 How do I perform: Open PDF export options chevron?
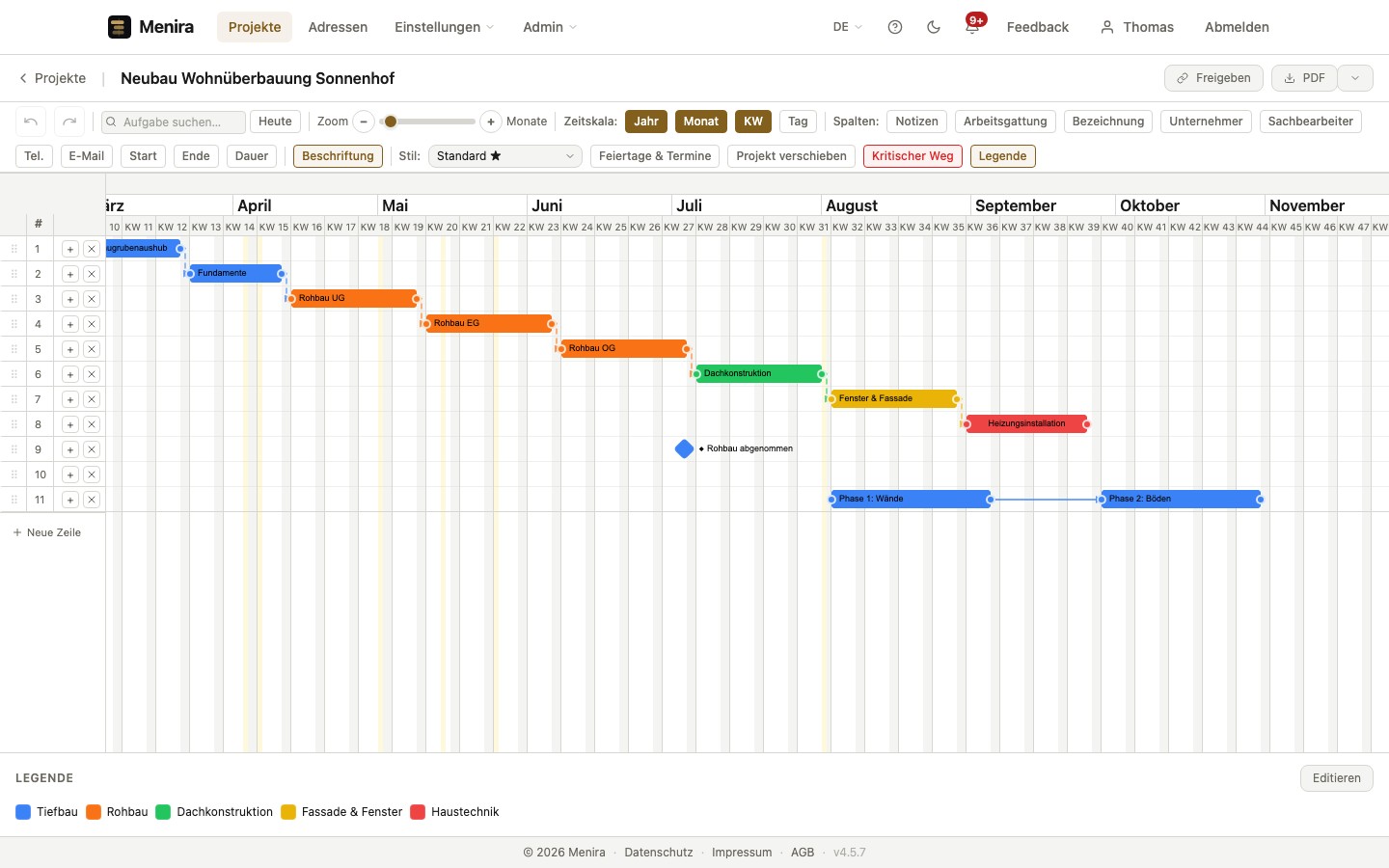click(1355, 78)
